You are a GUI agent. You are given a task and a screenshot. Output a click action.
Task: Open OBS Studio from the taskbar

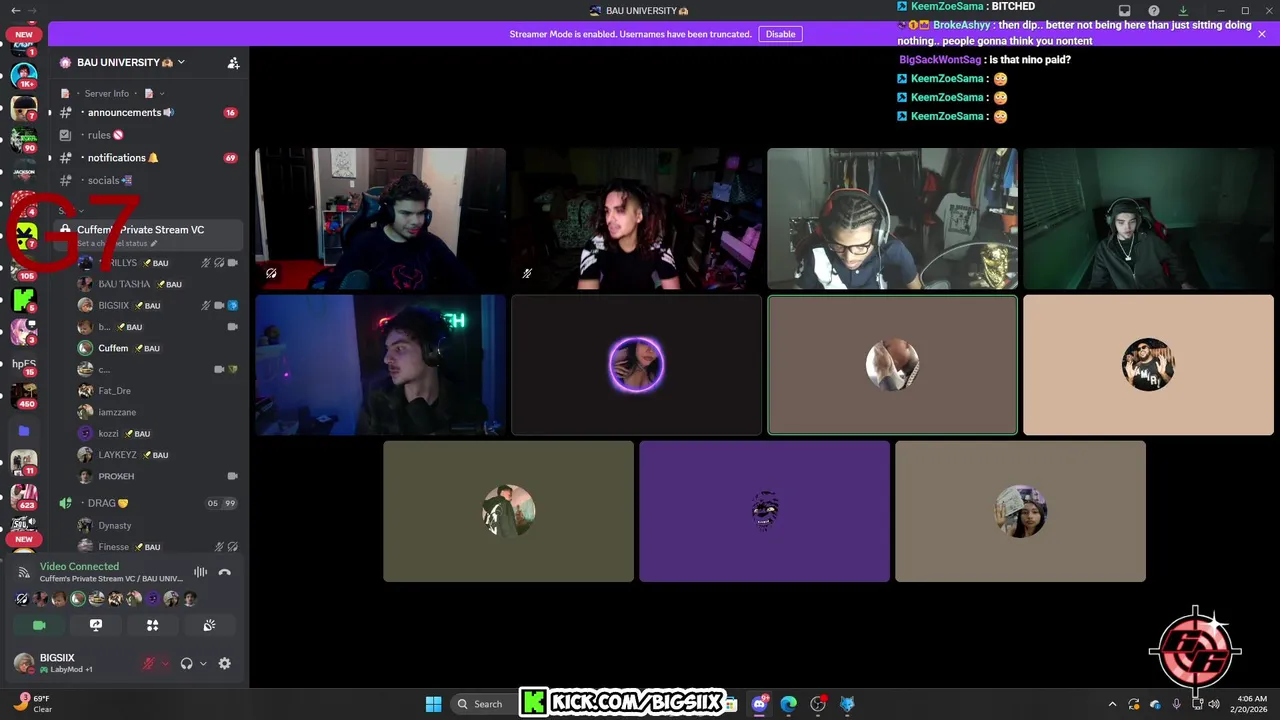[x=818, y=704]
